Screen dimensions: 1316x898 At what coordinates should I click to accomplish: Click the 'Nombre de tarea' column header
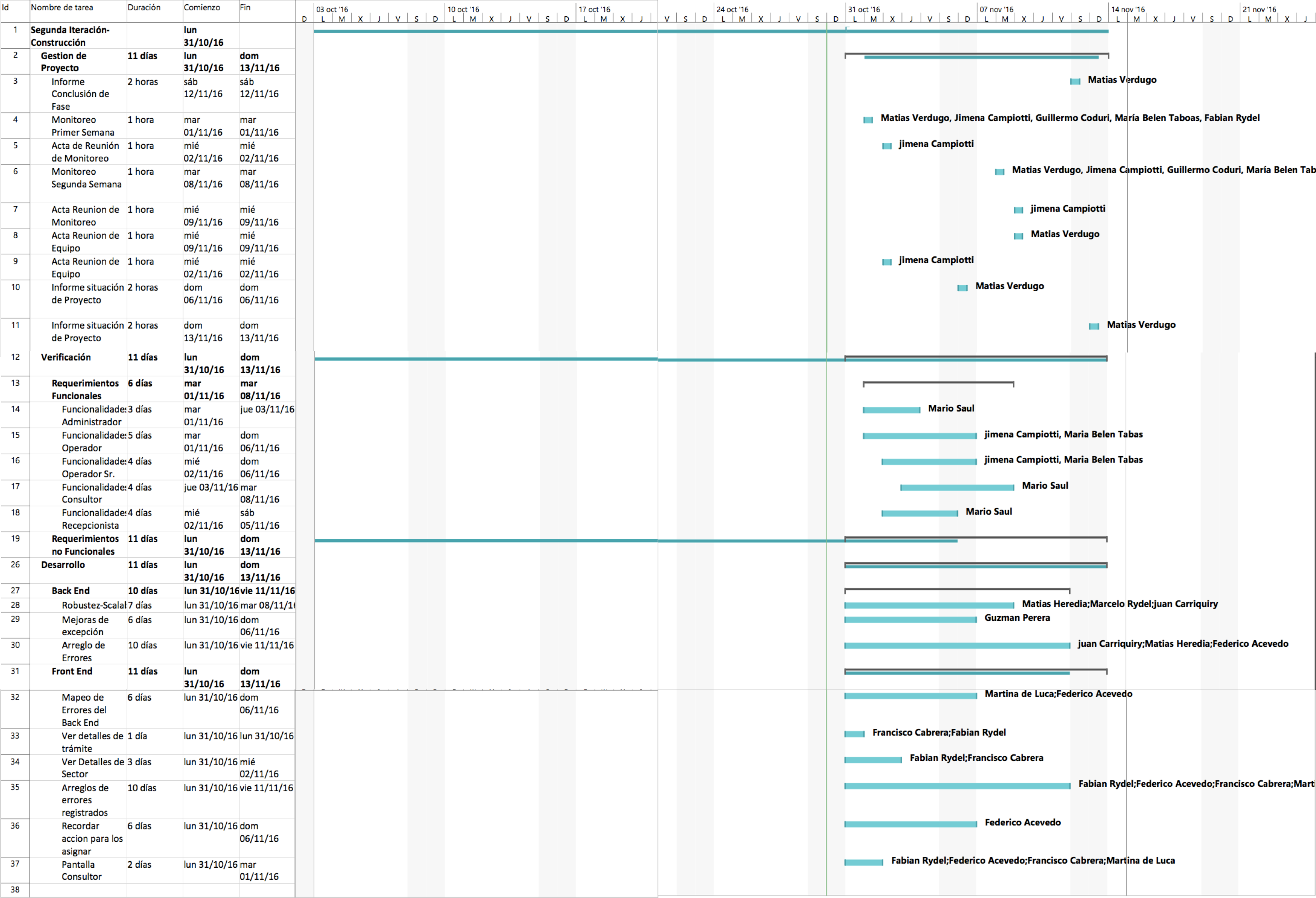62,8
